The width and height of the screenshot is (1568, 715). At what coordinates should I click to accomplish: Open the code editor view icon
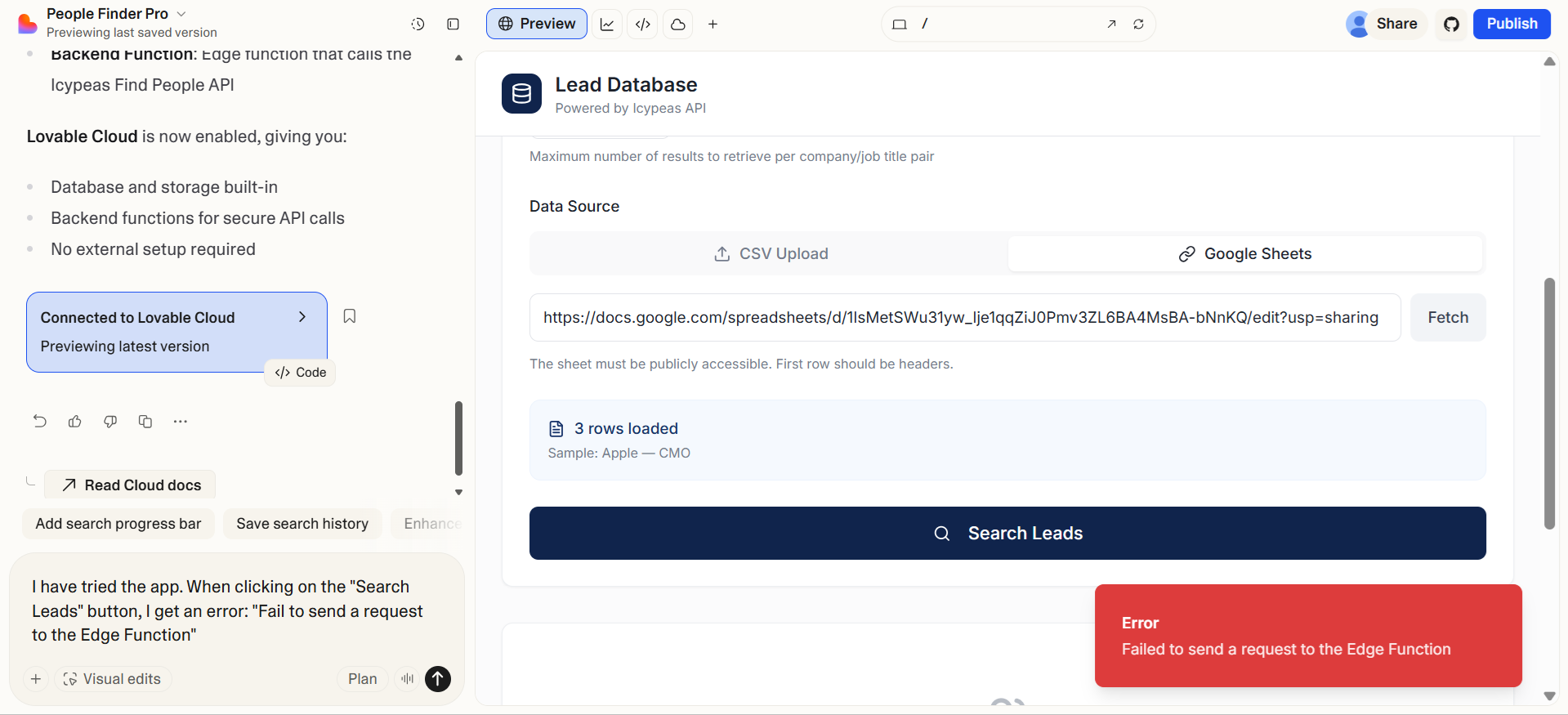643,25
